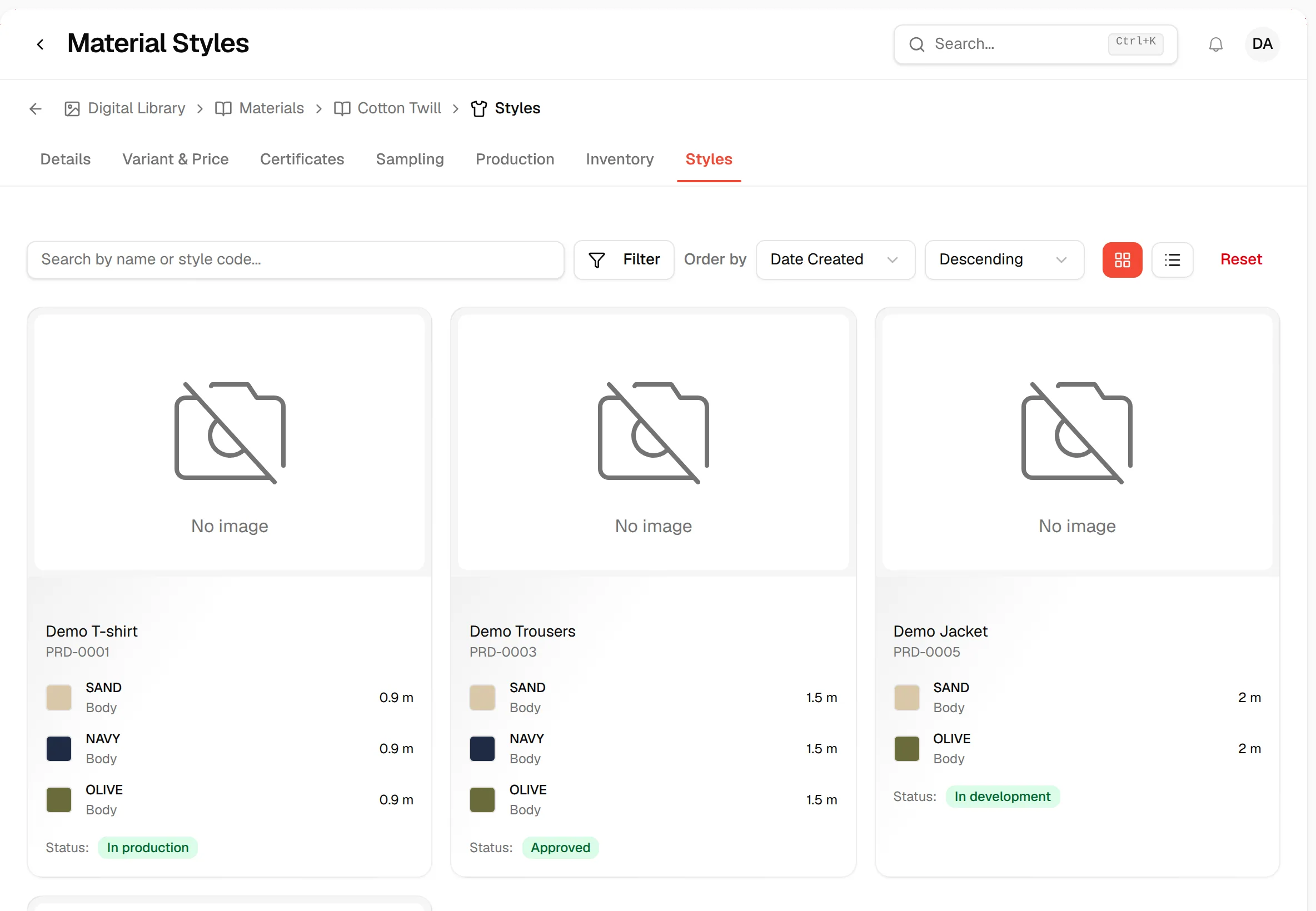The width and height of the screenshot is (1316, 911).
Task: Focus the Search by name or style code field
Action: [295, 260]
